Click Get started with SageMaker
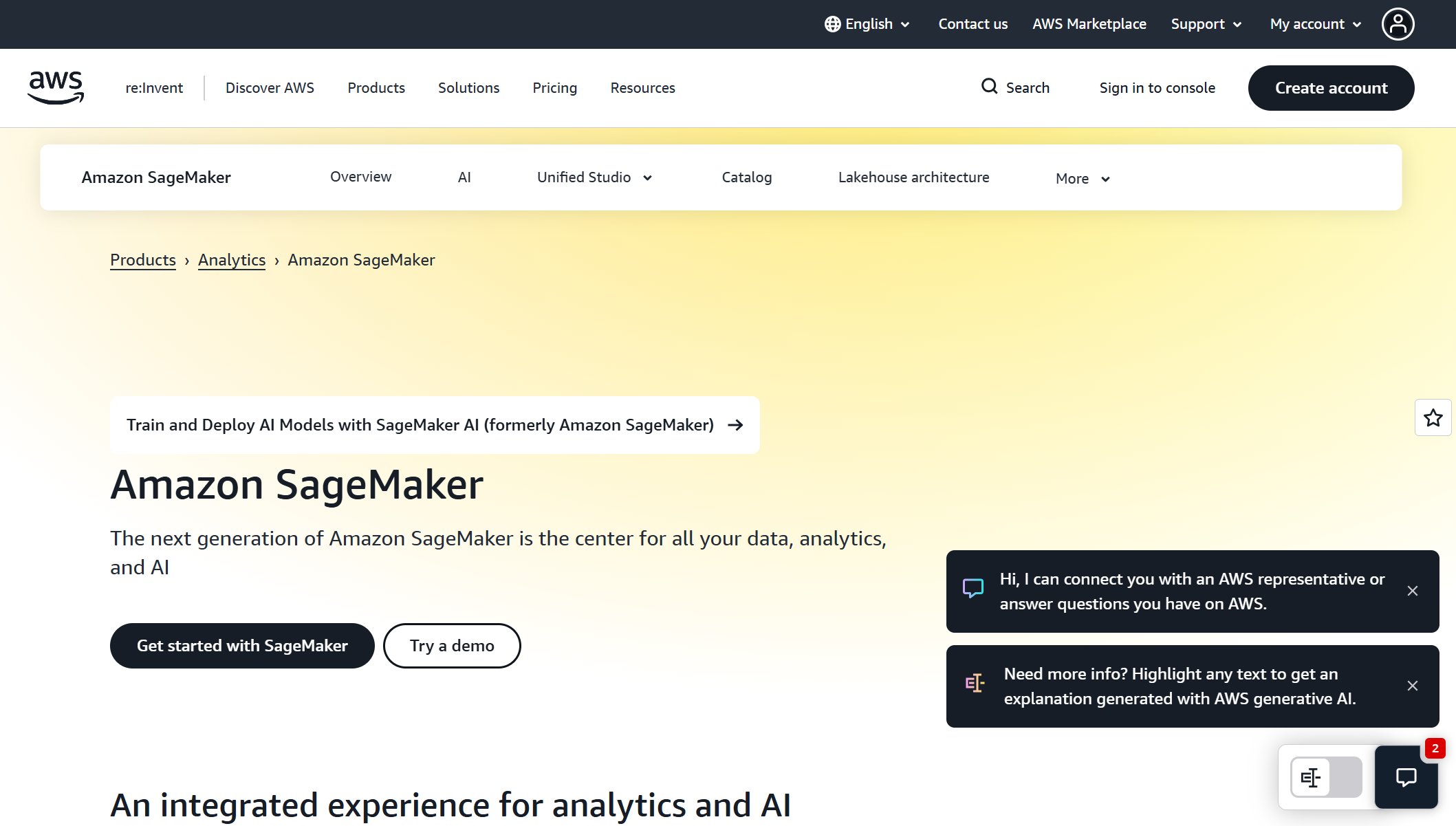The image size is (1456, 826). click(241, 645)
